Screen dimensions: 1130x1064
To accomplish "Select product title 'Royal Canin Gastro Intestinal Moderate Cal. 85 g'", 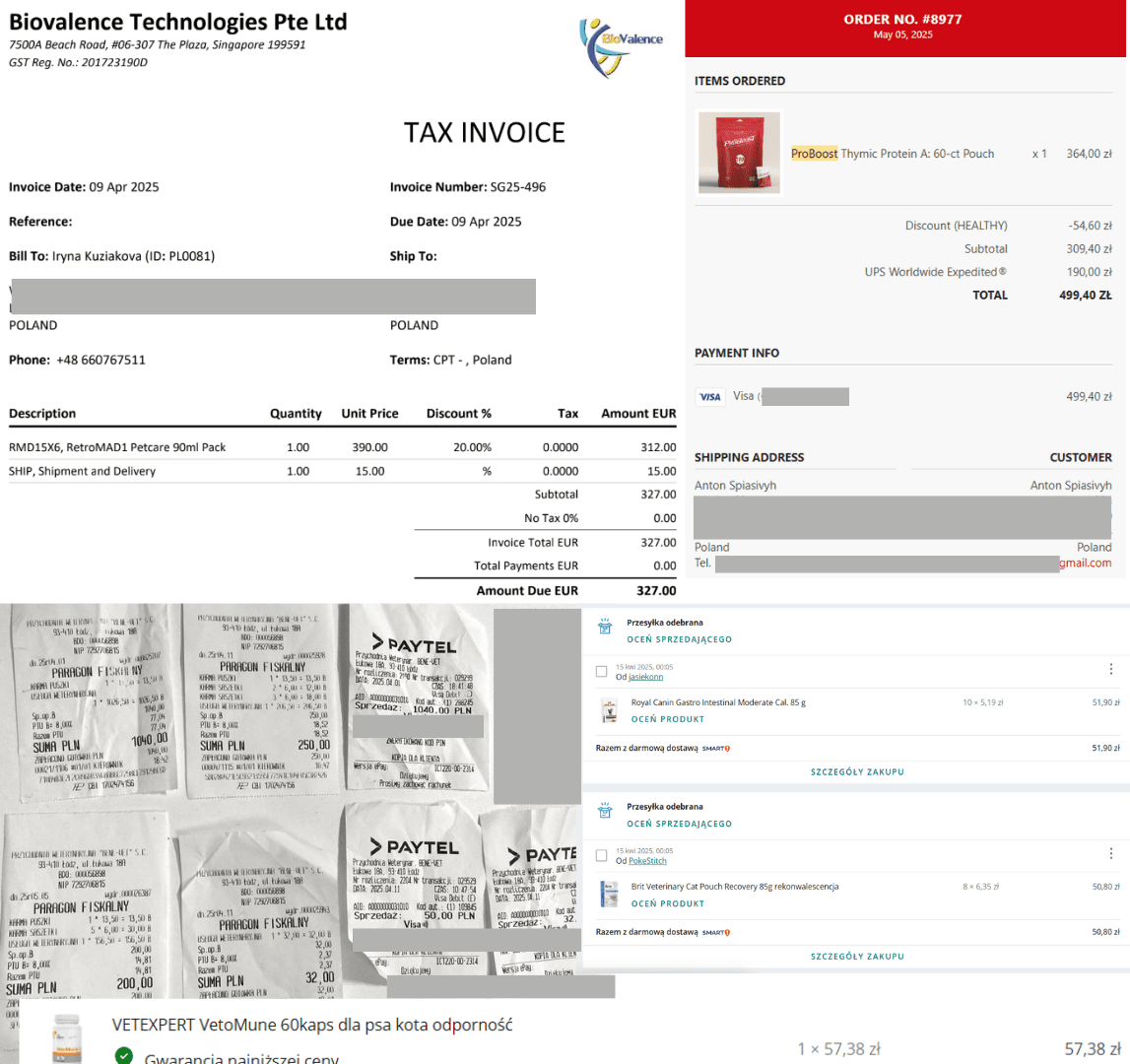I will point(718,702).
